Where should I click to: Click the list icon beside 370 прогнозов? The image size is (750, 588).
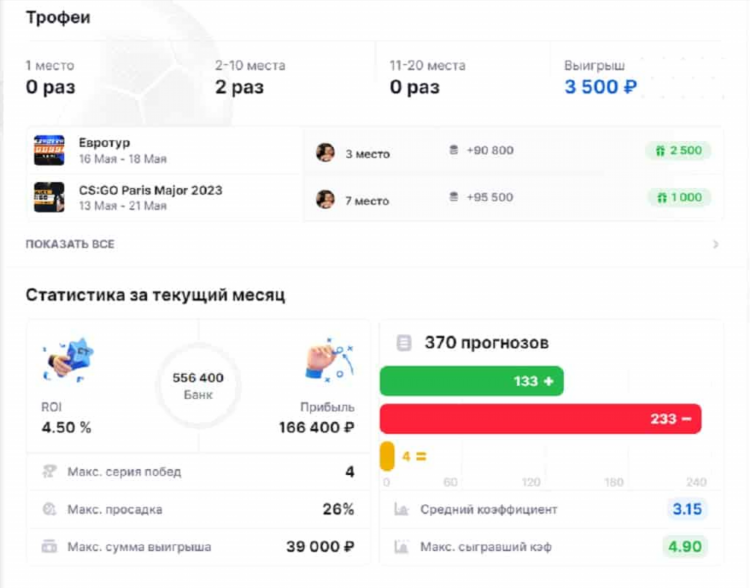pyautogui.click(x=404, y=343)
